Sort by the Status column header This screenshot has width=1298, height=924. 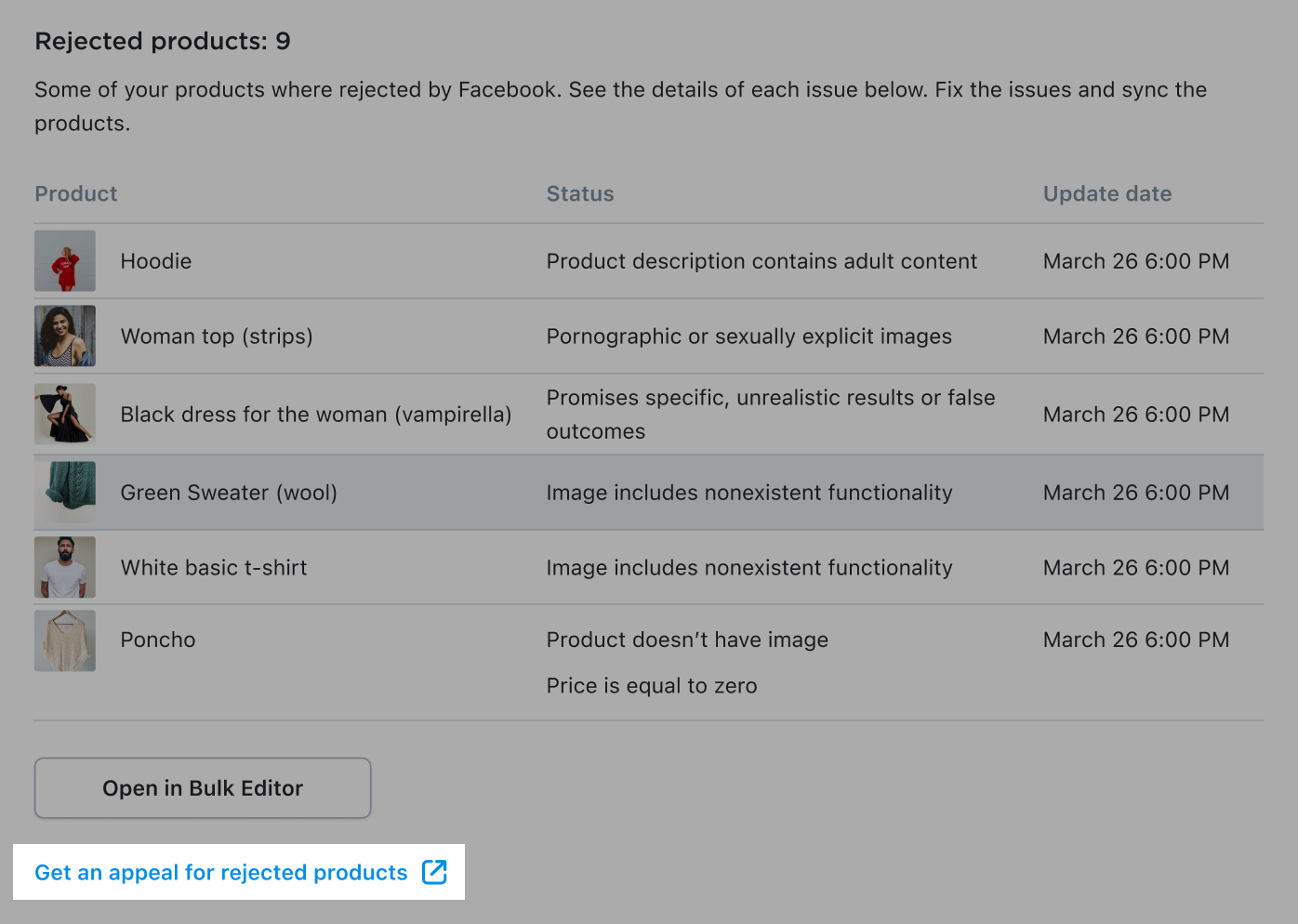(x=579, y=193)
